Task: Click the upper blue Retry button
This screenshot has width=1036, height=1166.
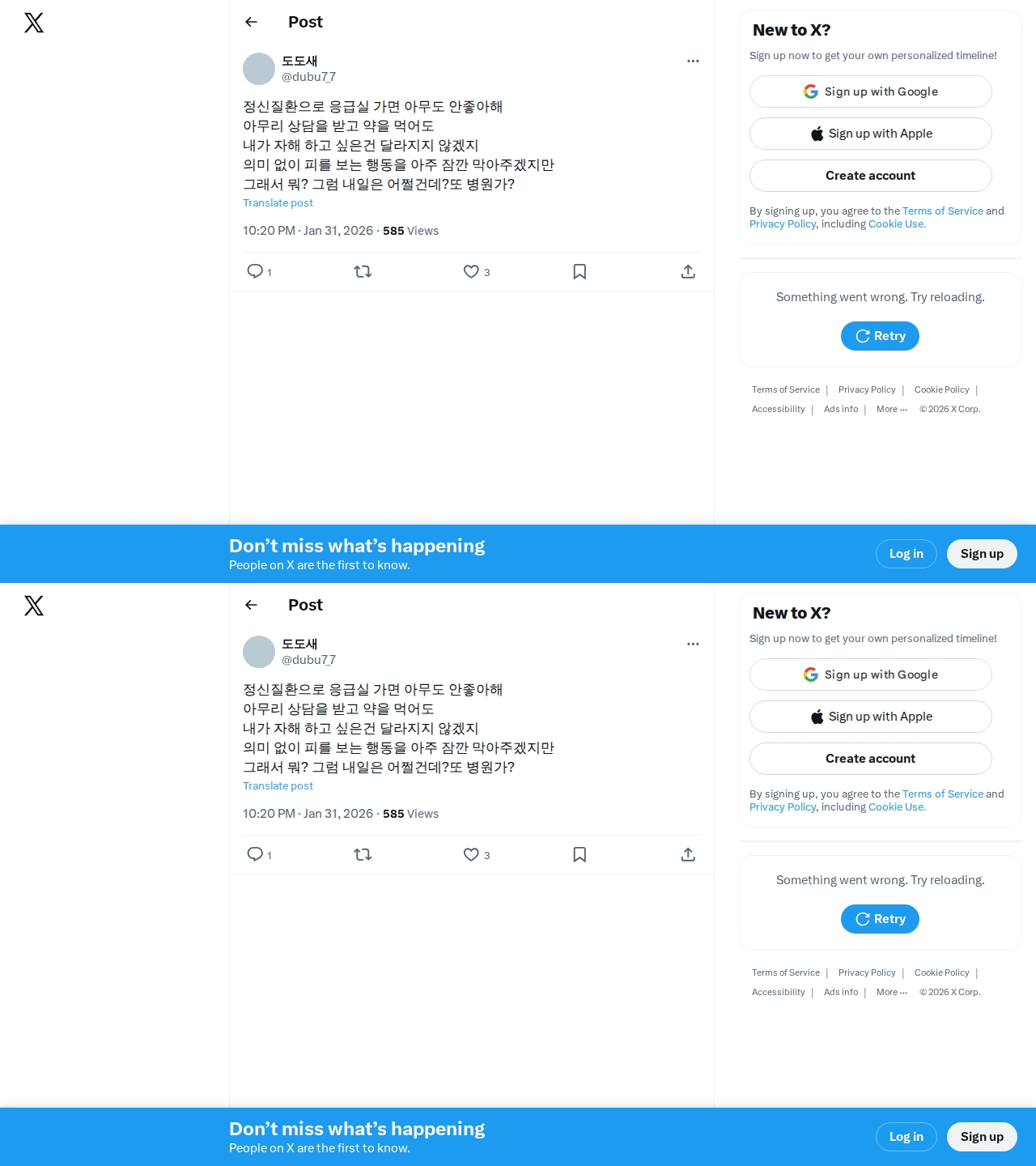Action: click(880, 336)
